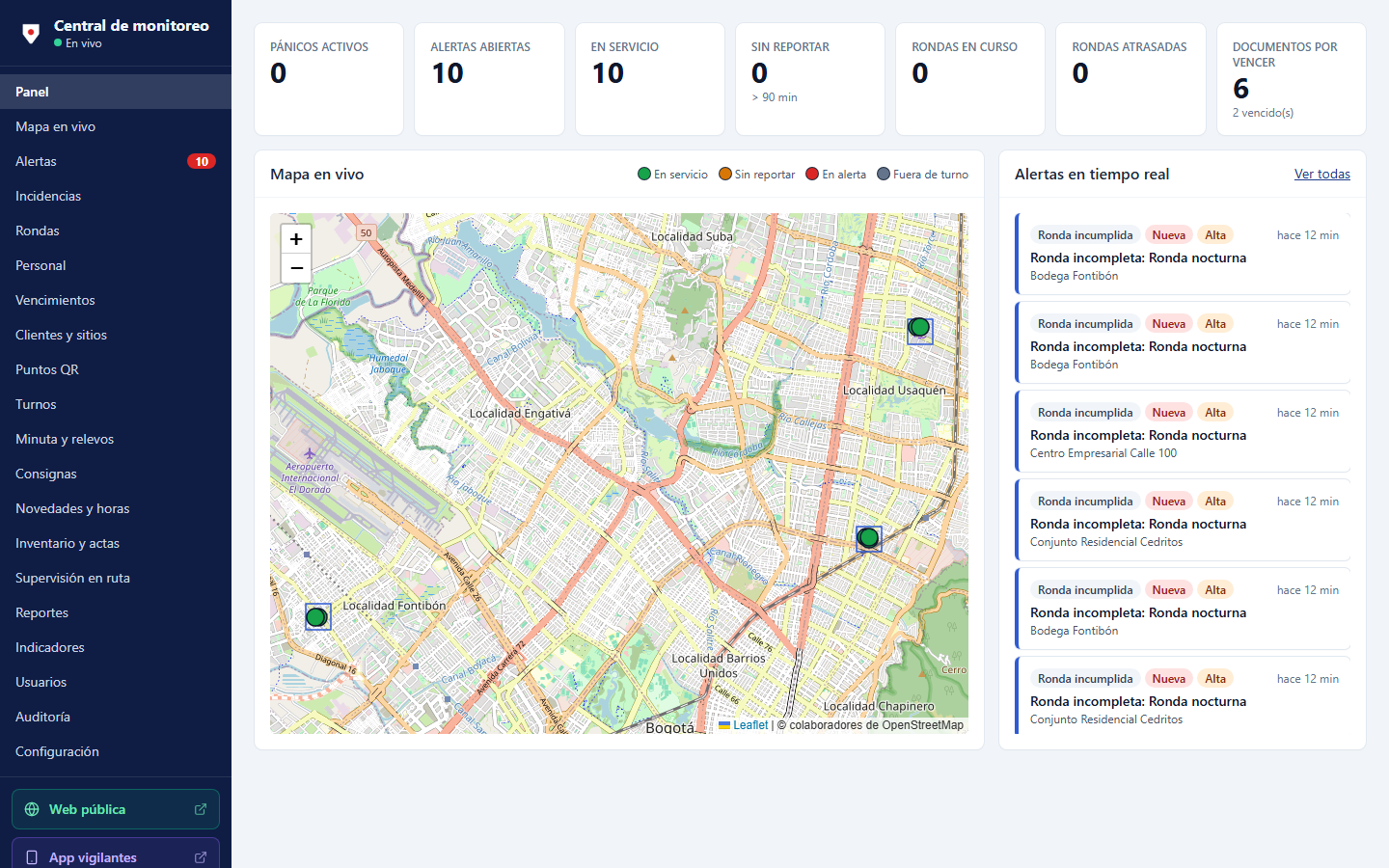Open the Leaflet attribution link

point(744,725)
